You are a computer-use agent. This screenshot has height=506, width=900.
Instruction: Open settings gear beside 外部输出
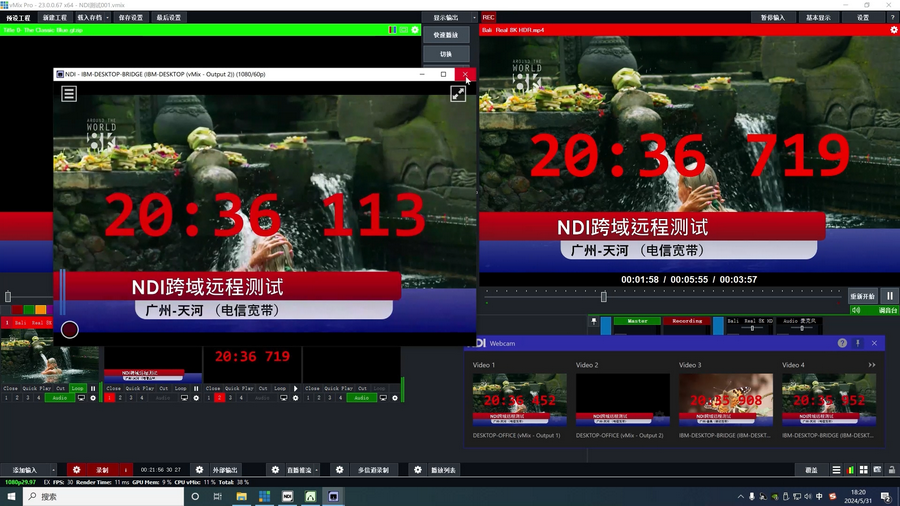[199, 469]
